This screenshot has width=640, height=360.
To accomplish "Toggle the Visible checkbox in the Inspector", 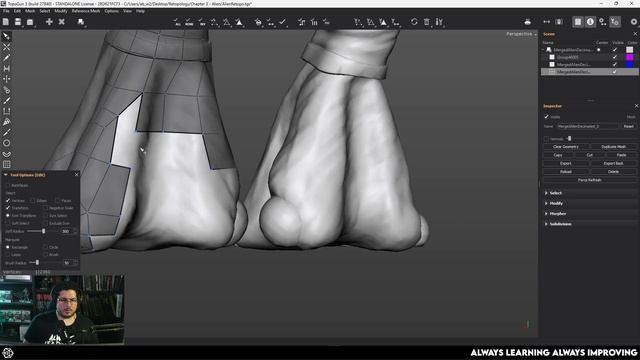I will pyautogui.click(x=547, y=117).
